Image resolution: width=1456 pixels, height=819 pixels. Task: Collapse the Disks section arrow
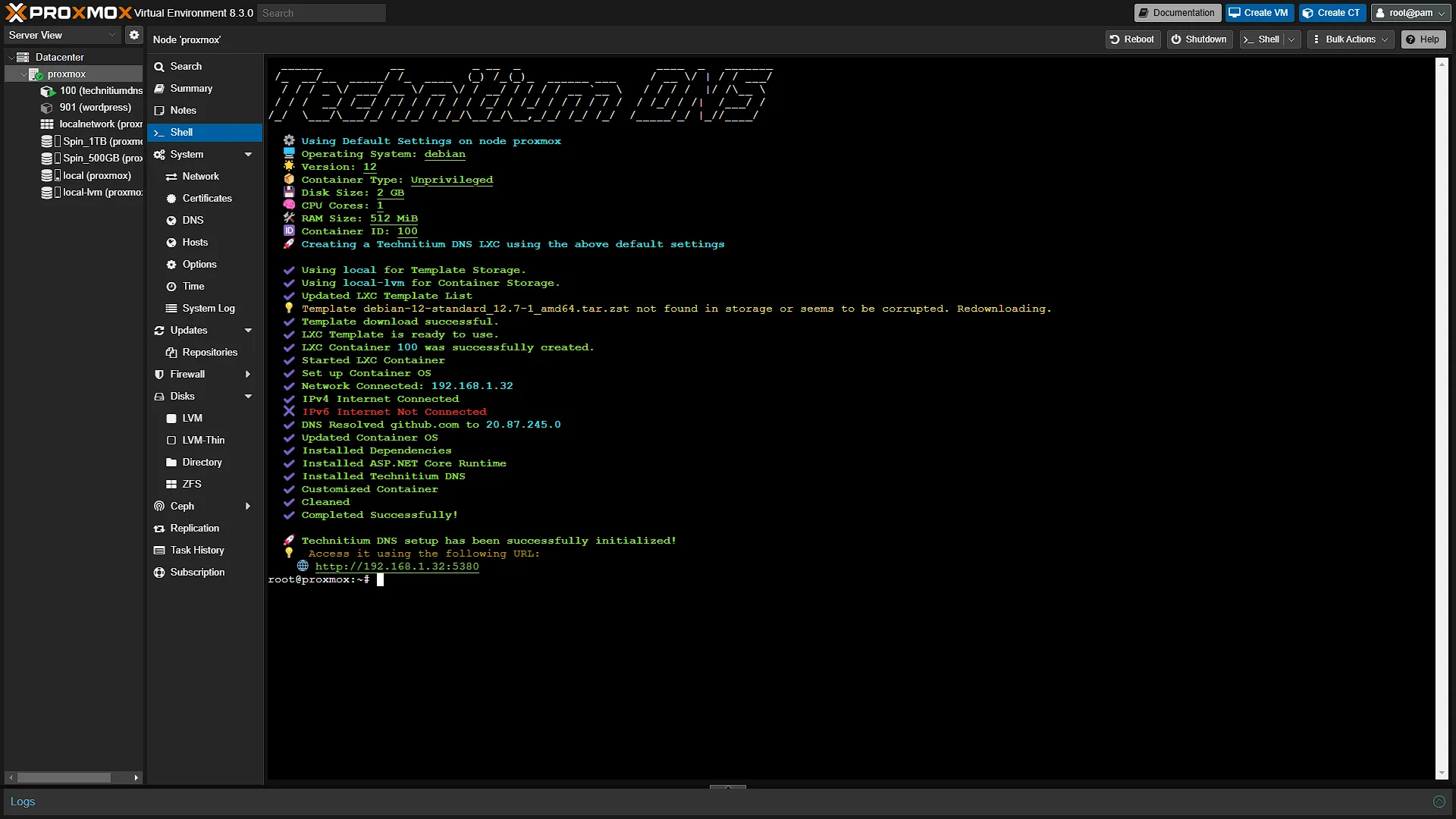[x=248, y=397]
